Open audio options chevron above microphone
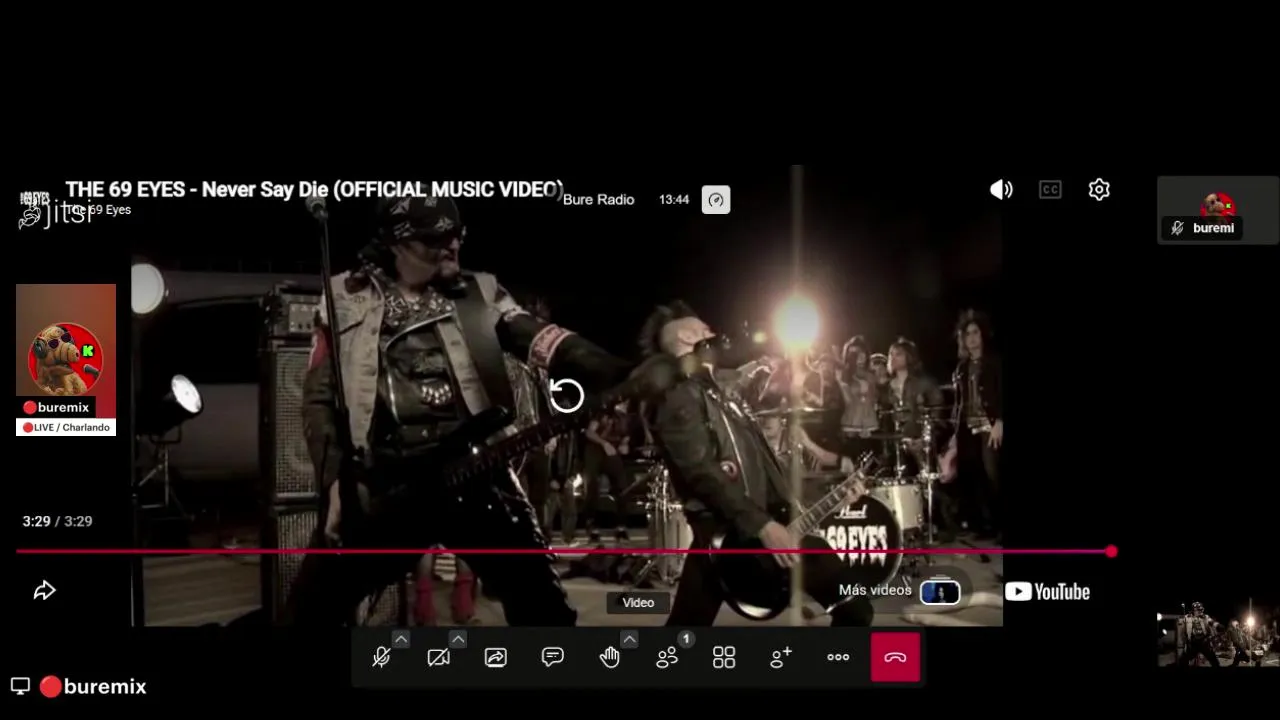This screenshot has height=720, width=1280. coord(400,639)
